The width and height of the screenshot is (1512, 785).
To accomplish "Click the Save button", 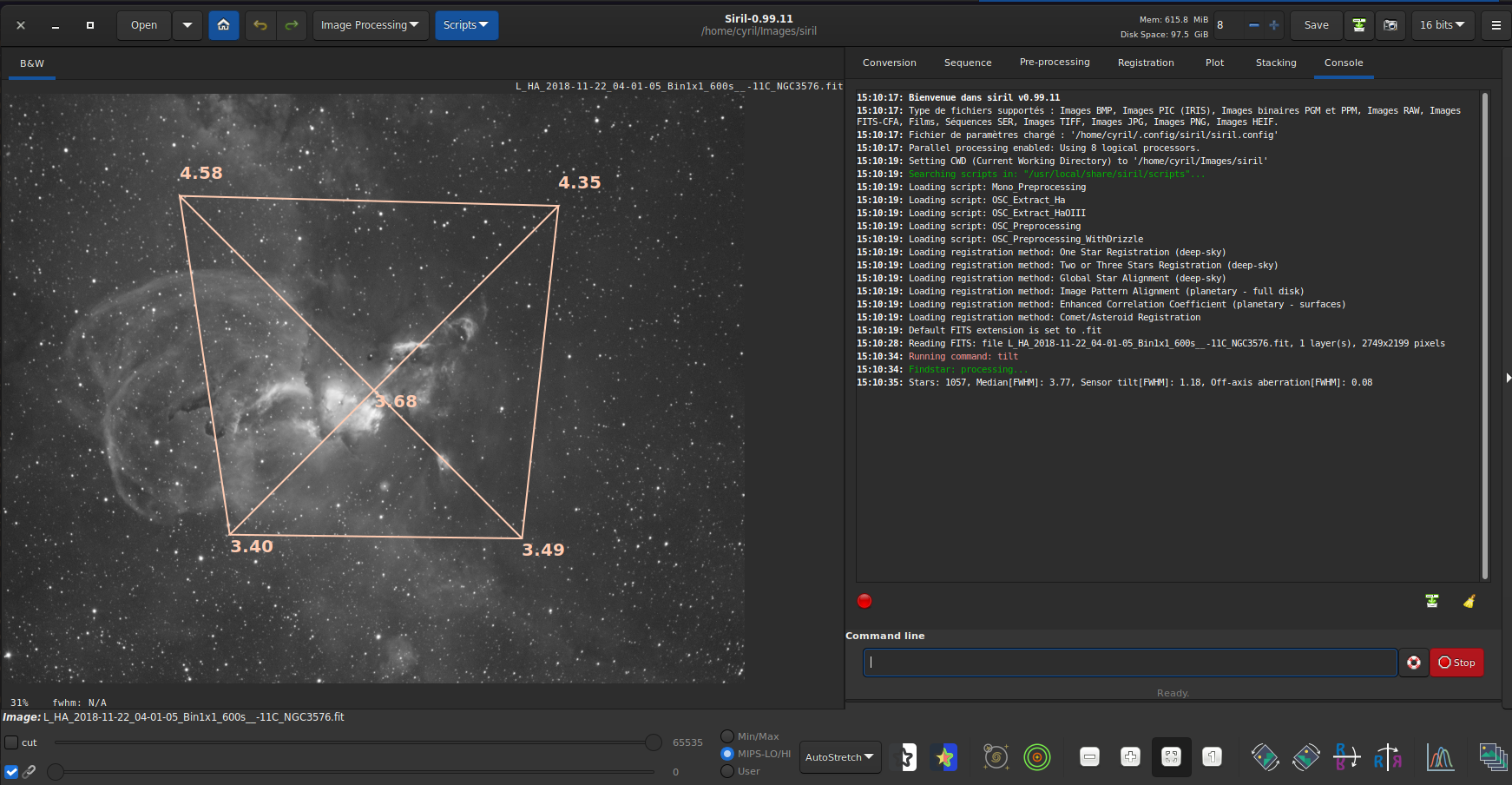I will pyautogui.click(x=1316, y=25).
